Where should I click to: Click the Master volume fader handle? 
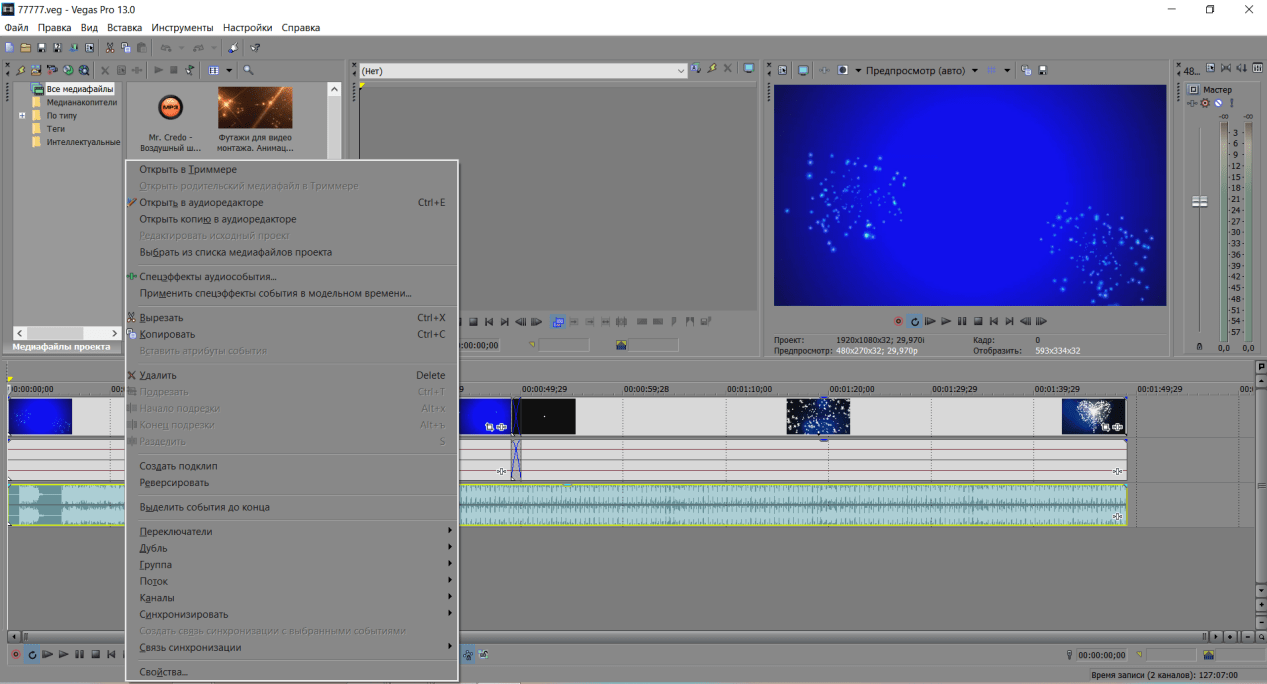click(x=1199, y=201)
